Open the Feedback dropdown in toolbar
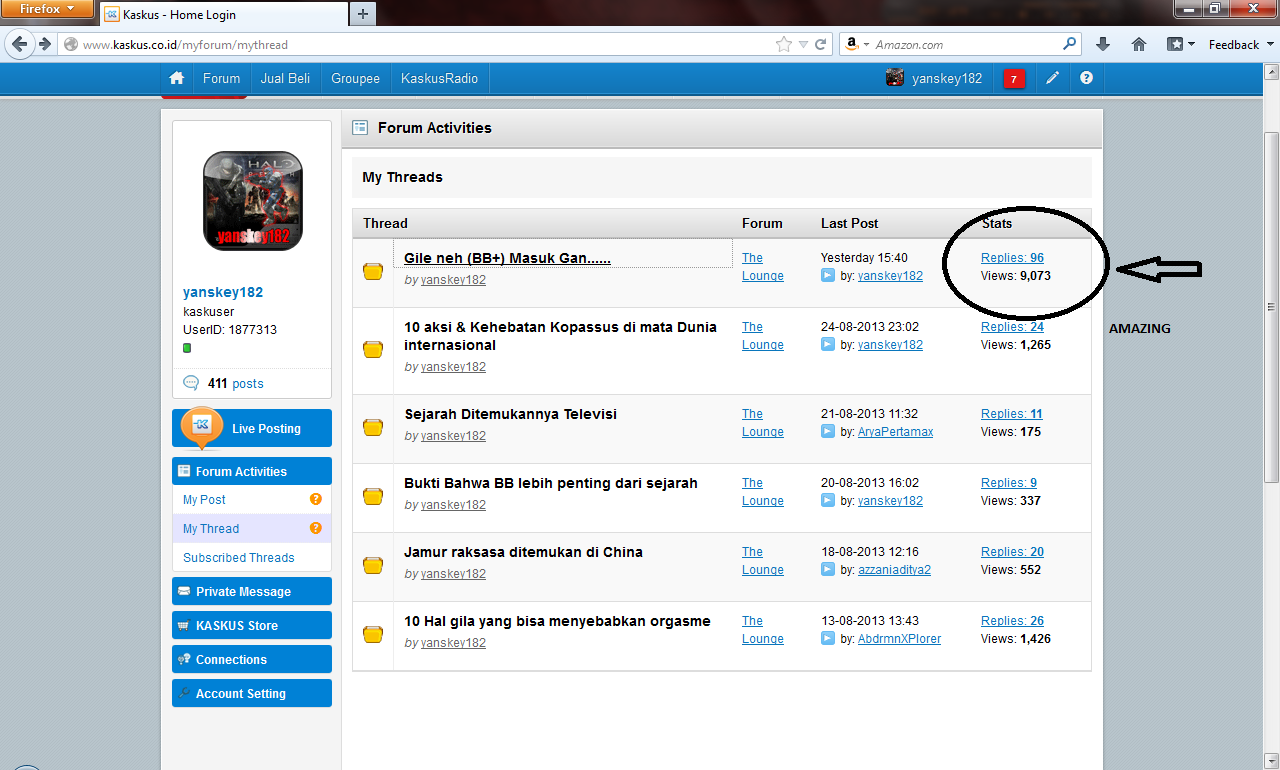 coord(1240,44)
